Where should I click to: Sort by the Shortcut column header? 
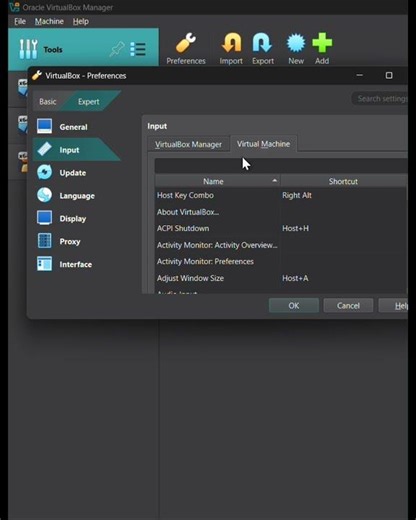(343, 181)
